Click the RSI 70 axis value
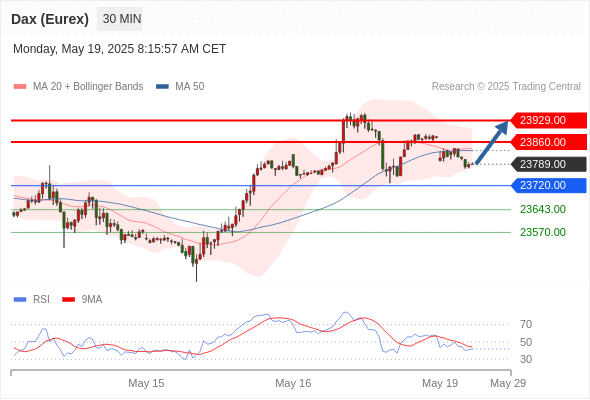Image resolution: width=590 pixels, height=400 pixels. pyautogui.click(x=526, y=324)
